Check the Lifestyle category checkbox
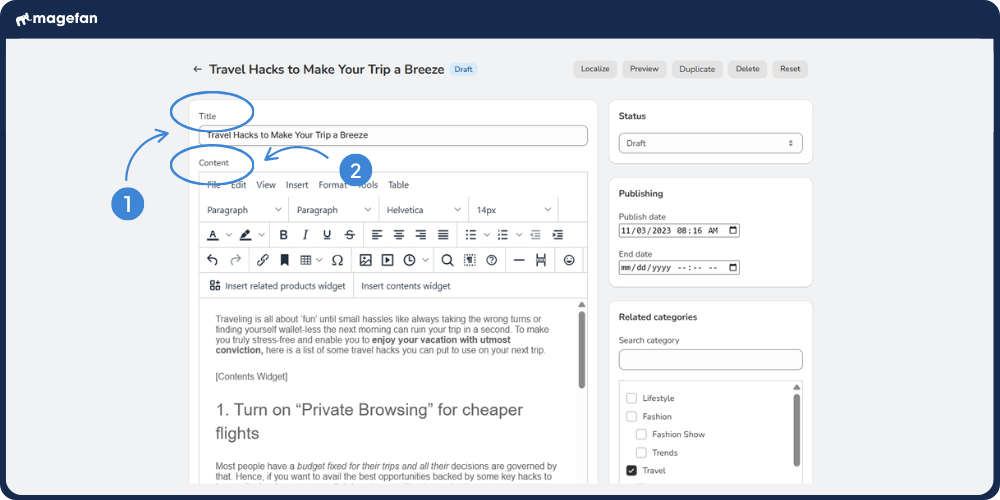This screenshot has width=1000, height=500. 631,399
